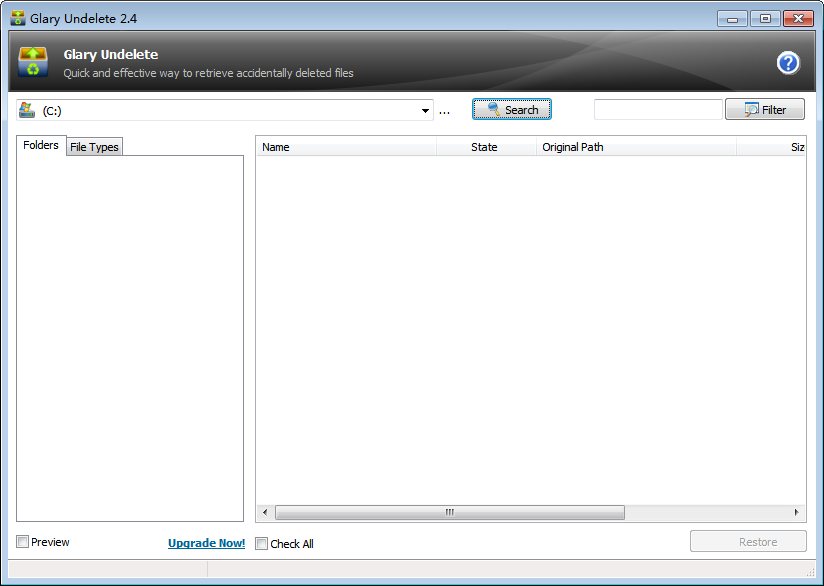
Task: Enable the Preview checkbox
Action: [23, 542]
